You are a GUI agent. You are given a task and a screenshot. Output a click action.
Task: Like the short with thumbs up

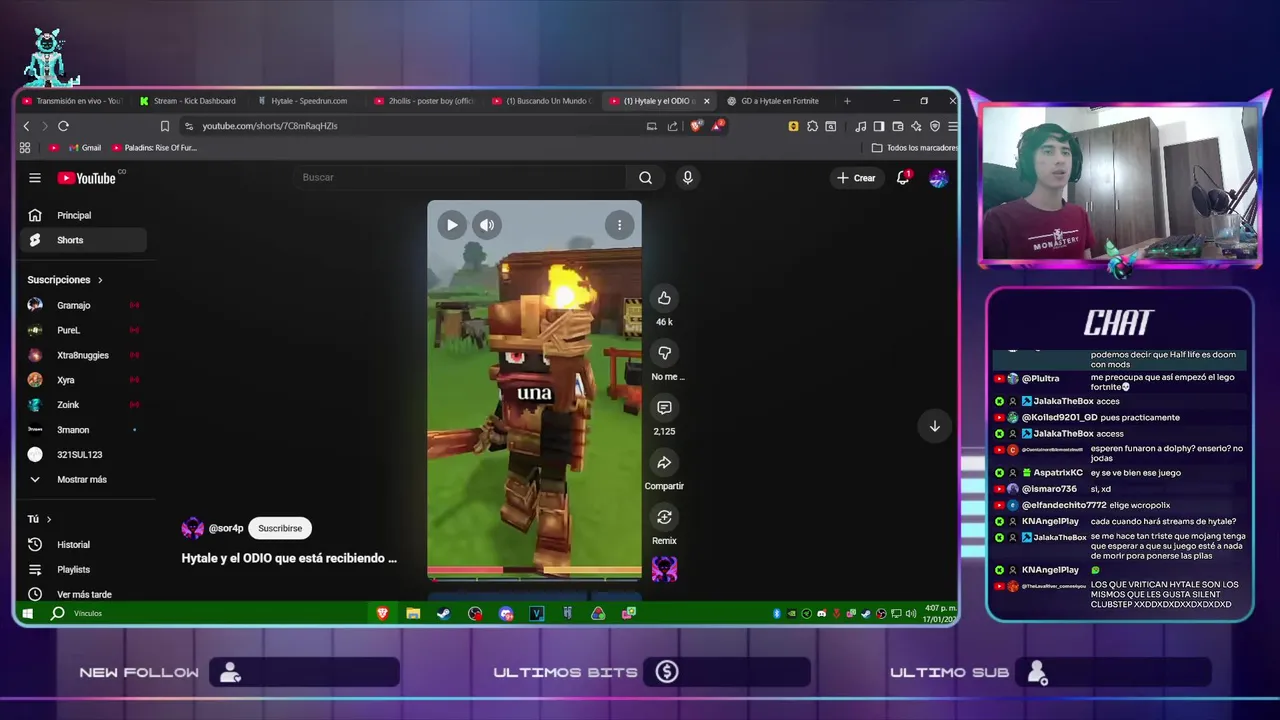[x=664, y=298]
